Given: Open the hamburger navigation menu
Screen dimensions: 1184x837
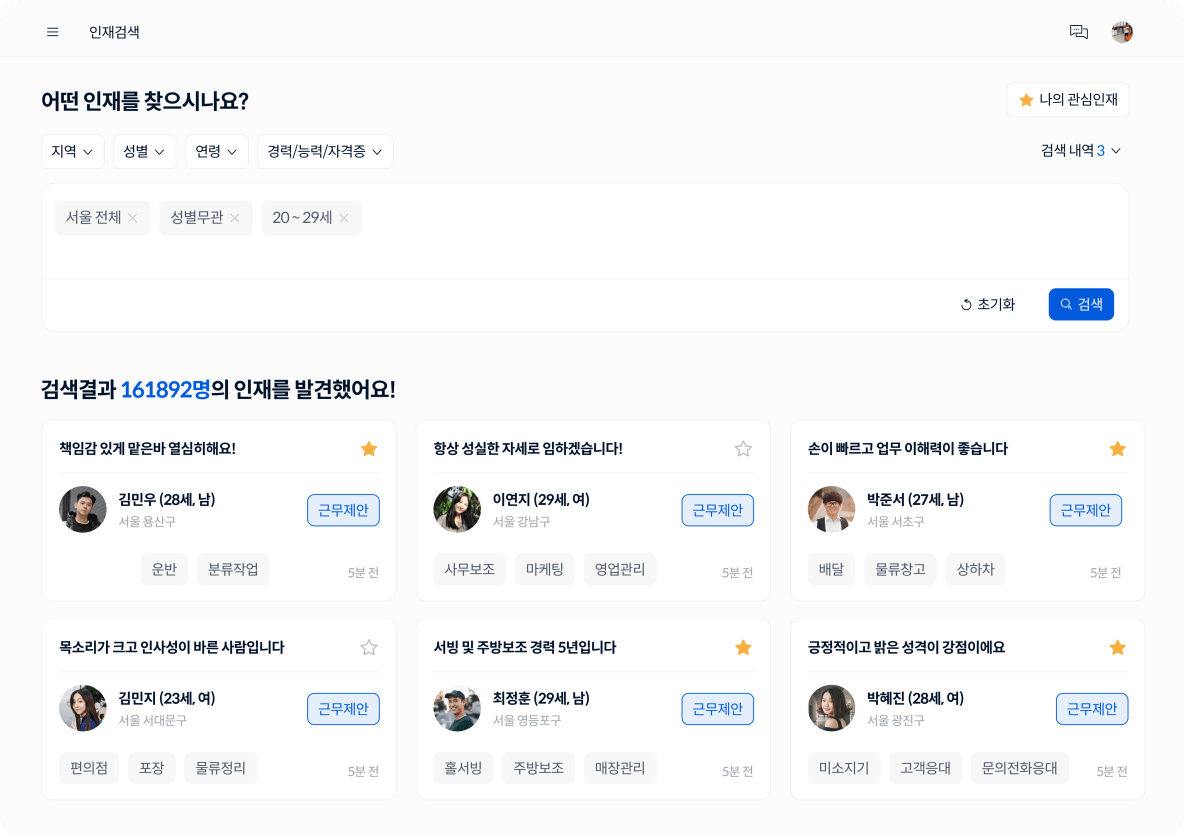Looking at the screenshot, I should click(x=52, y=31).
